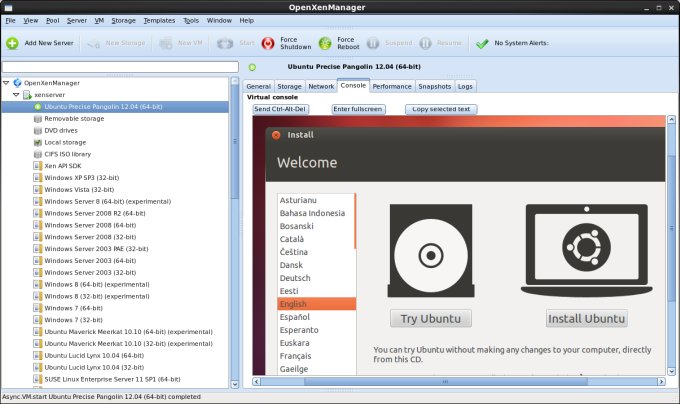Open the Help menu
The width and height of the screenshot is (680, 404).
pos(247,20)
